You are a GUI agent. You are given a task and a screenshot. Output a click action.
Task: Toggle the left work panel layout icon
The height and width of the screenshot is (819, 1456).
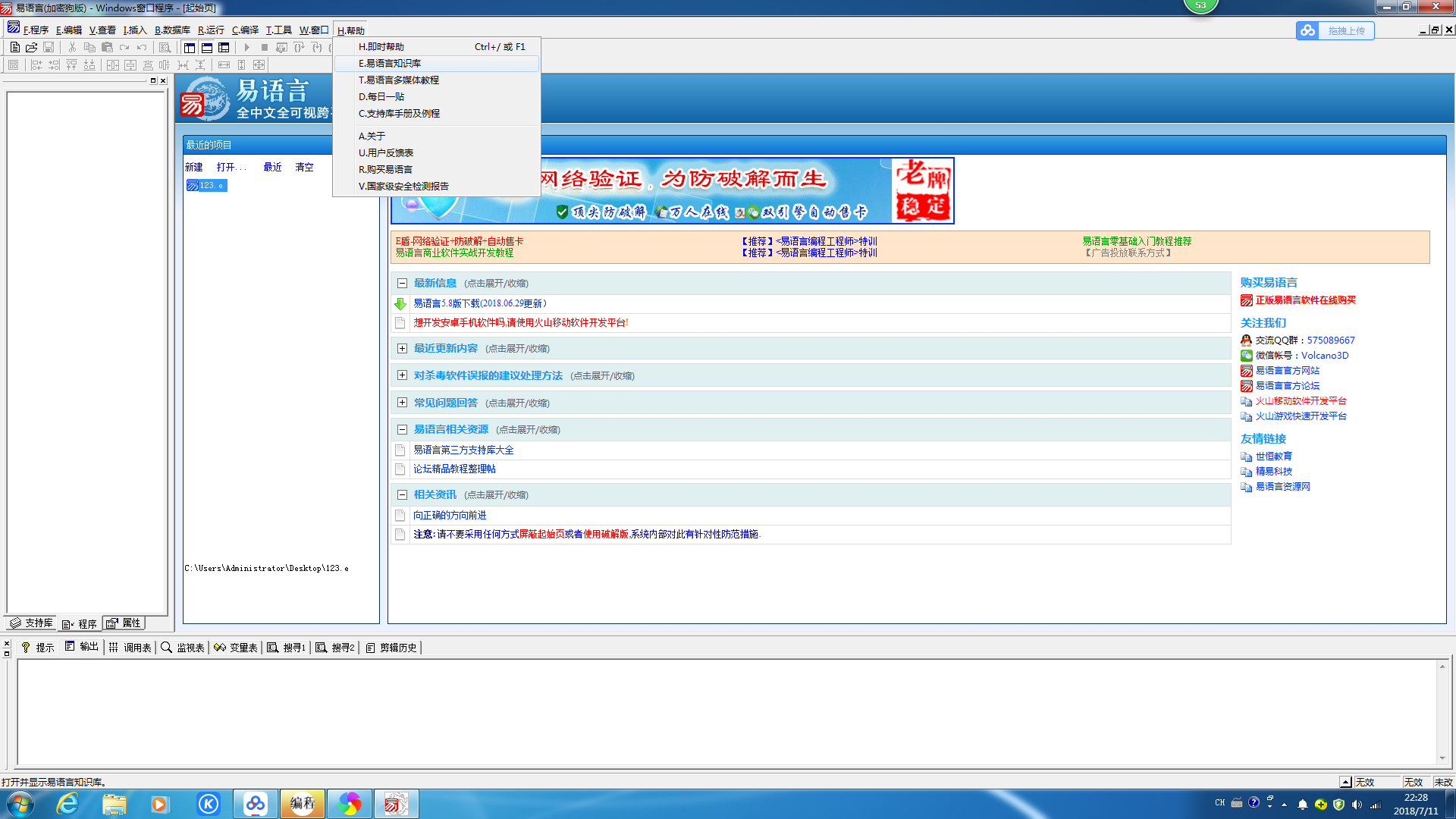coord(190,47)
